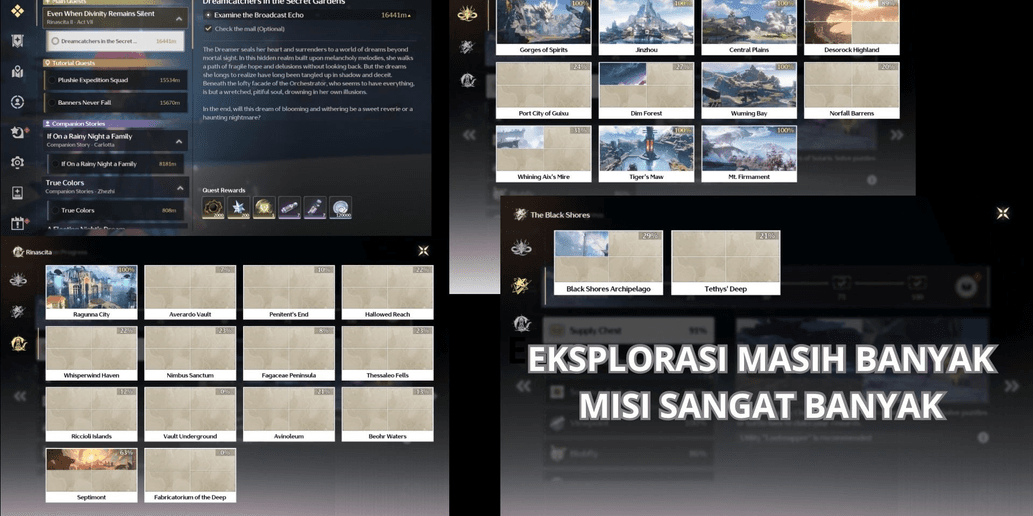This screenshot has width=1033, height=516.
Task: Open the Tiger's Maw region card
Action: tap(646, 154)
